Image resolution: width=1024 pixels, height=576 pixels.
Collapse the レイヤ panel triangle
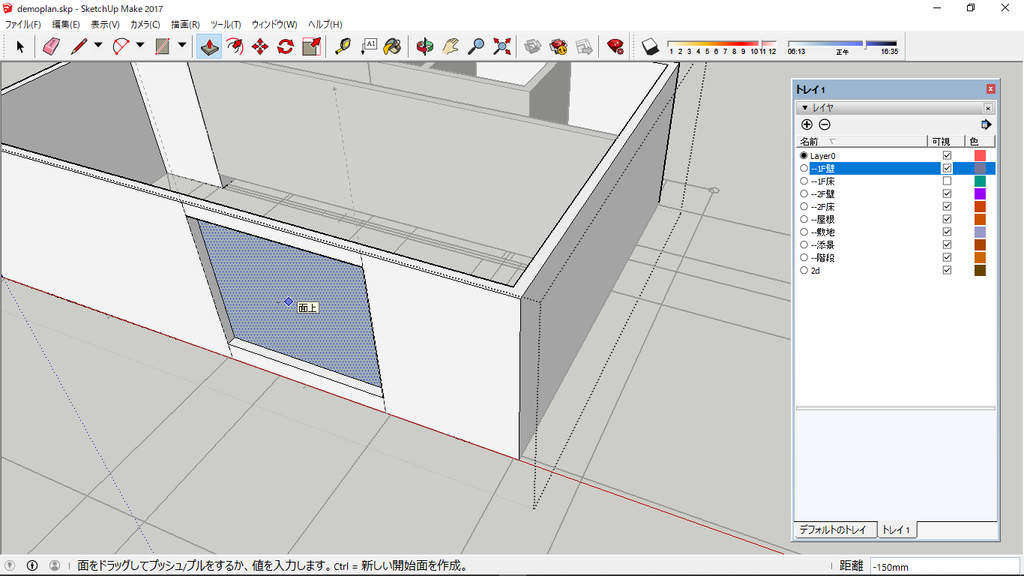(805, 108)
